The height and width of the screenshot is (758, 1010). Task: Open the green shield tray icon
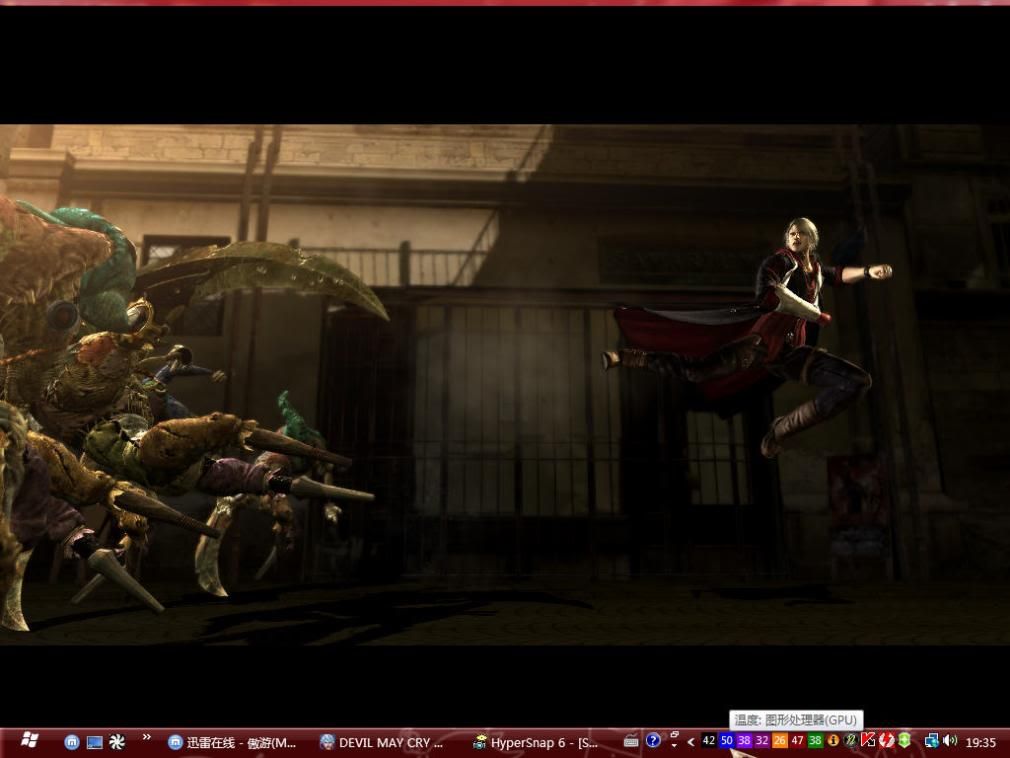(x=904, y=741)
